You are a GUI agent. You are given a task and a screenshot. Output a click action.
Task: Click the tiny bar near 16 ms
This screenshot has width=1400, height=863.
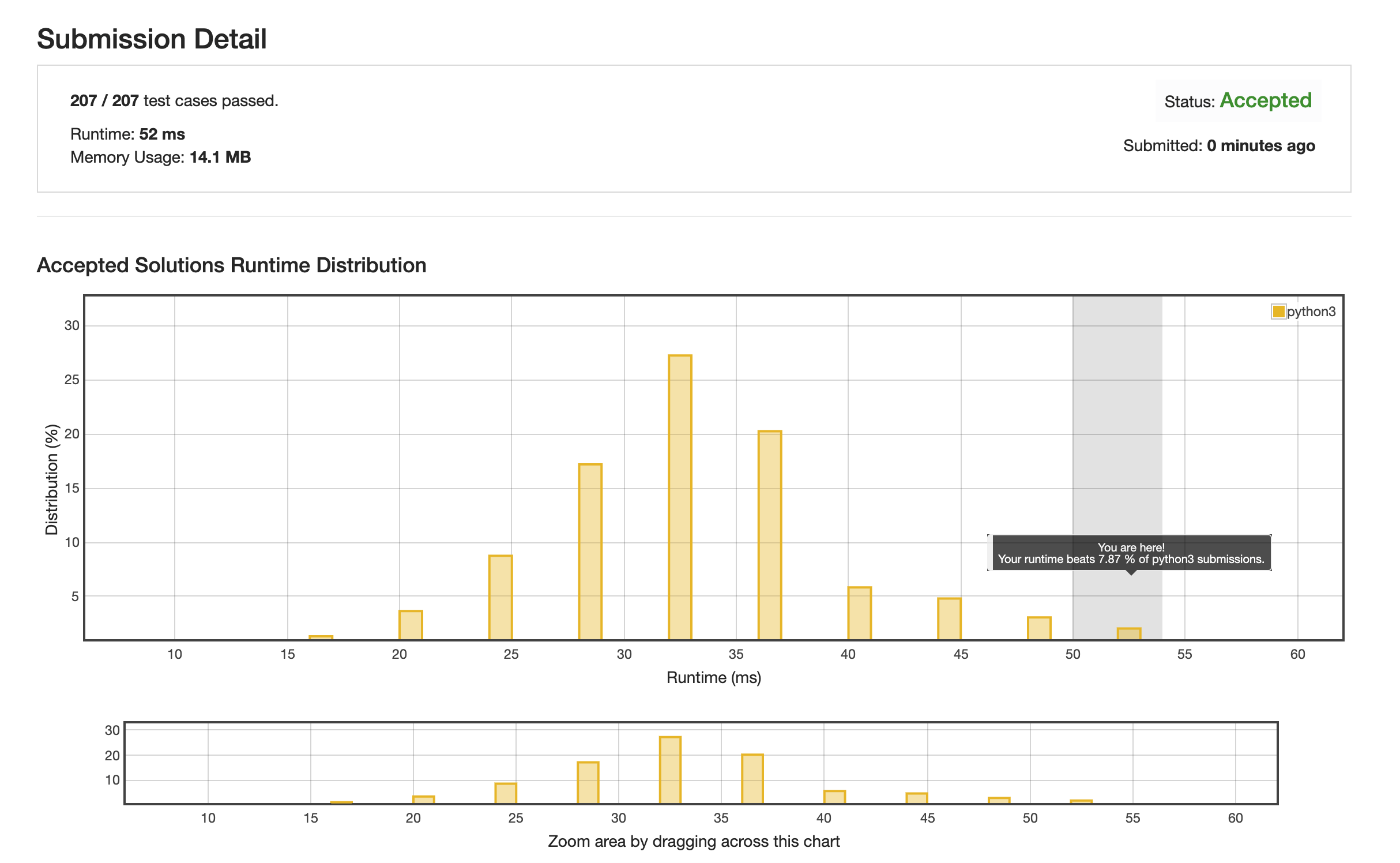coord(321,637)
